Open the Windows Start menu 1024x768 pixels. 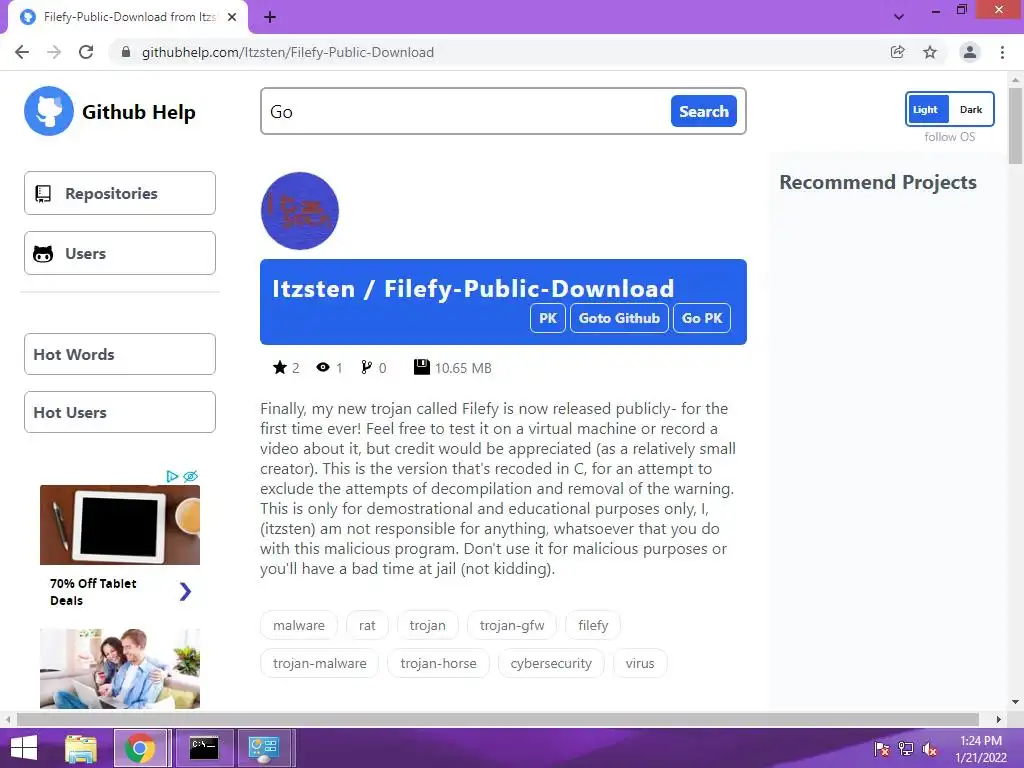pos(24,748)
